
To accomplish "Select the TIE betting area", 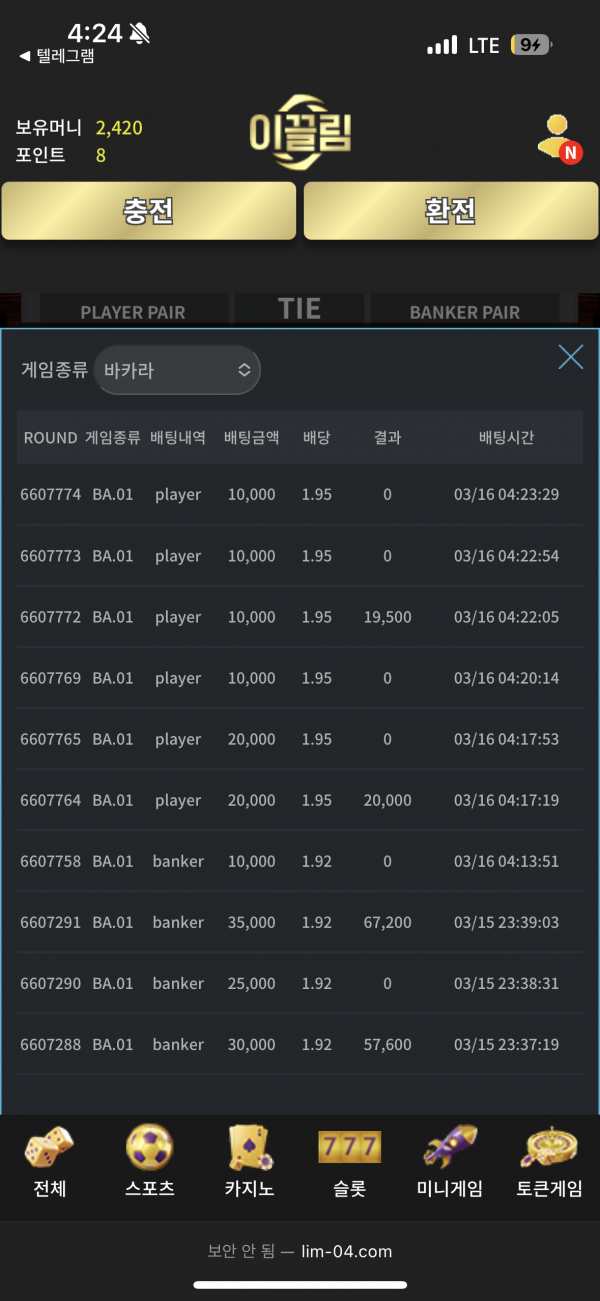I will click(300, 309).
